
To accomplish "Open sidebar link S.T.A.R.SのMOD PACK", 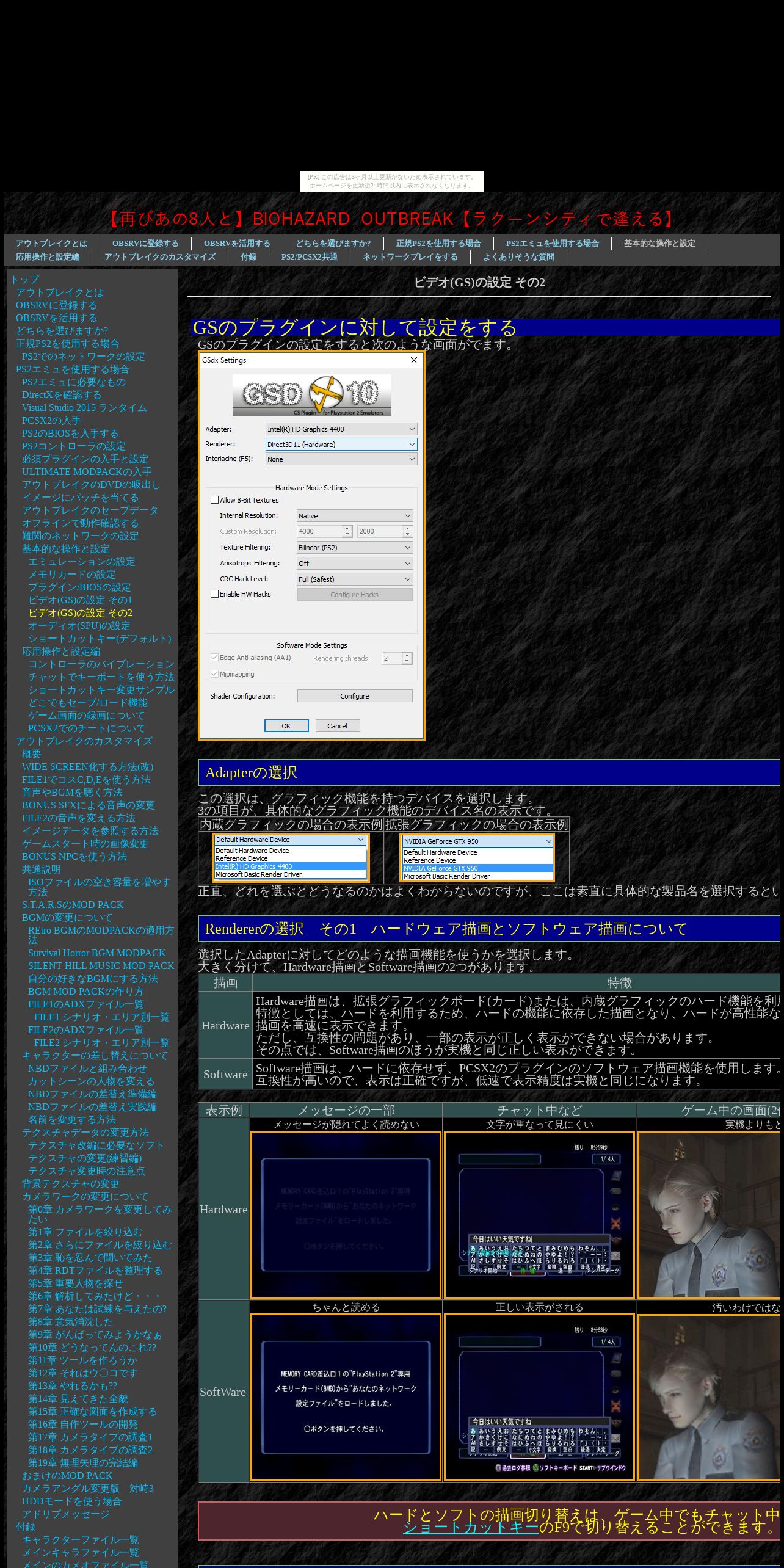I will 73,905.
